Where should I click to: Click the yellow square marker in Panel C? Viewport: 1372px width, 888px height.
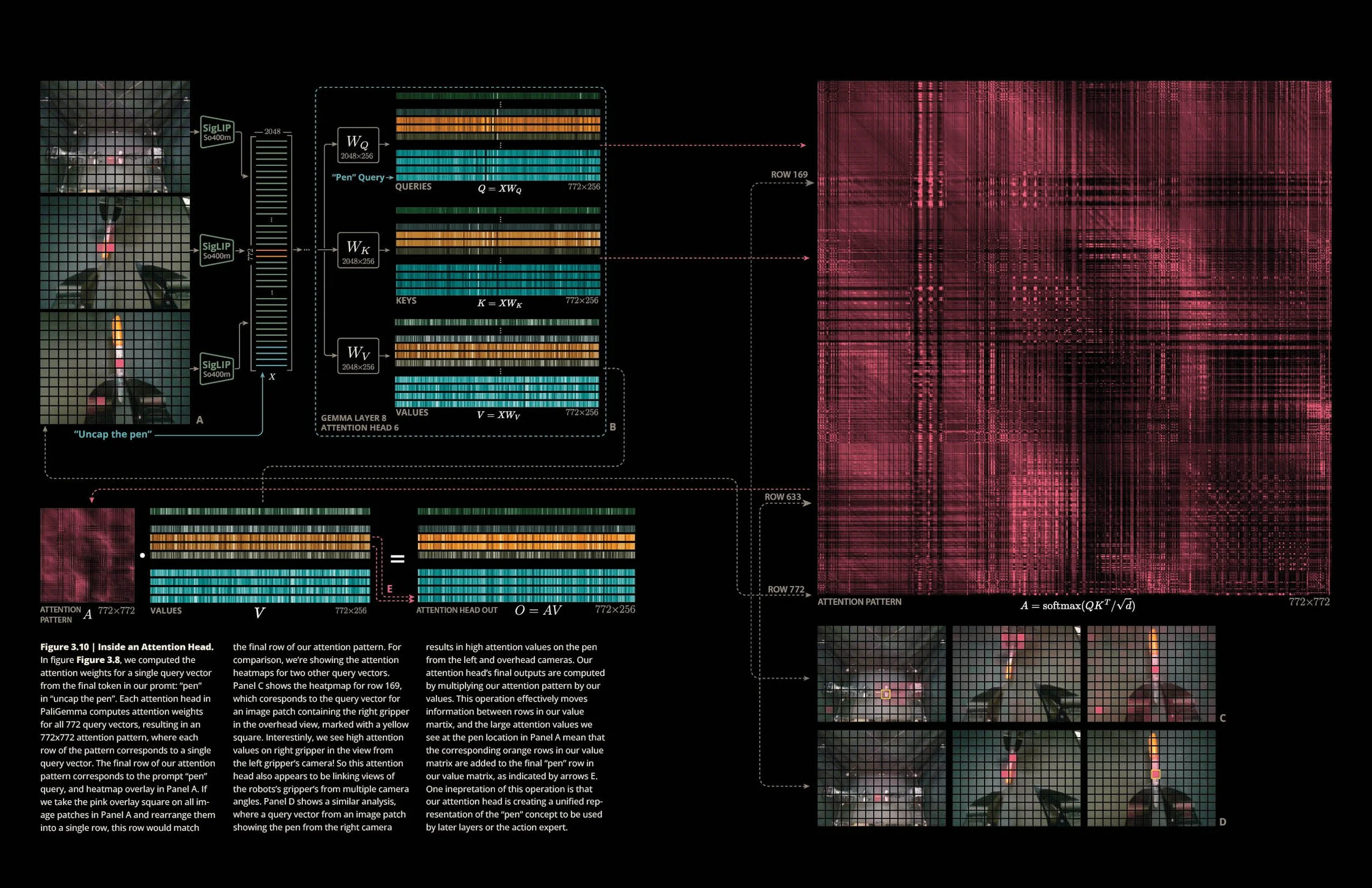886,694
